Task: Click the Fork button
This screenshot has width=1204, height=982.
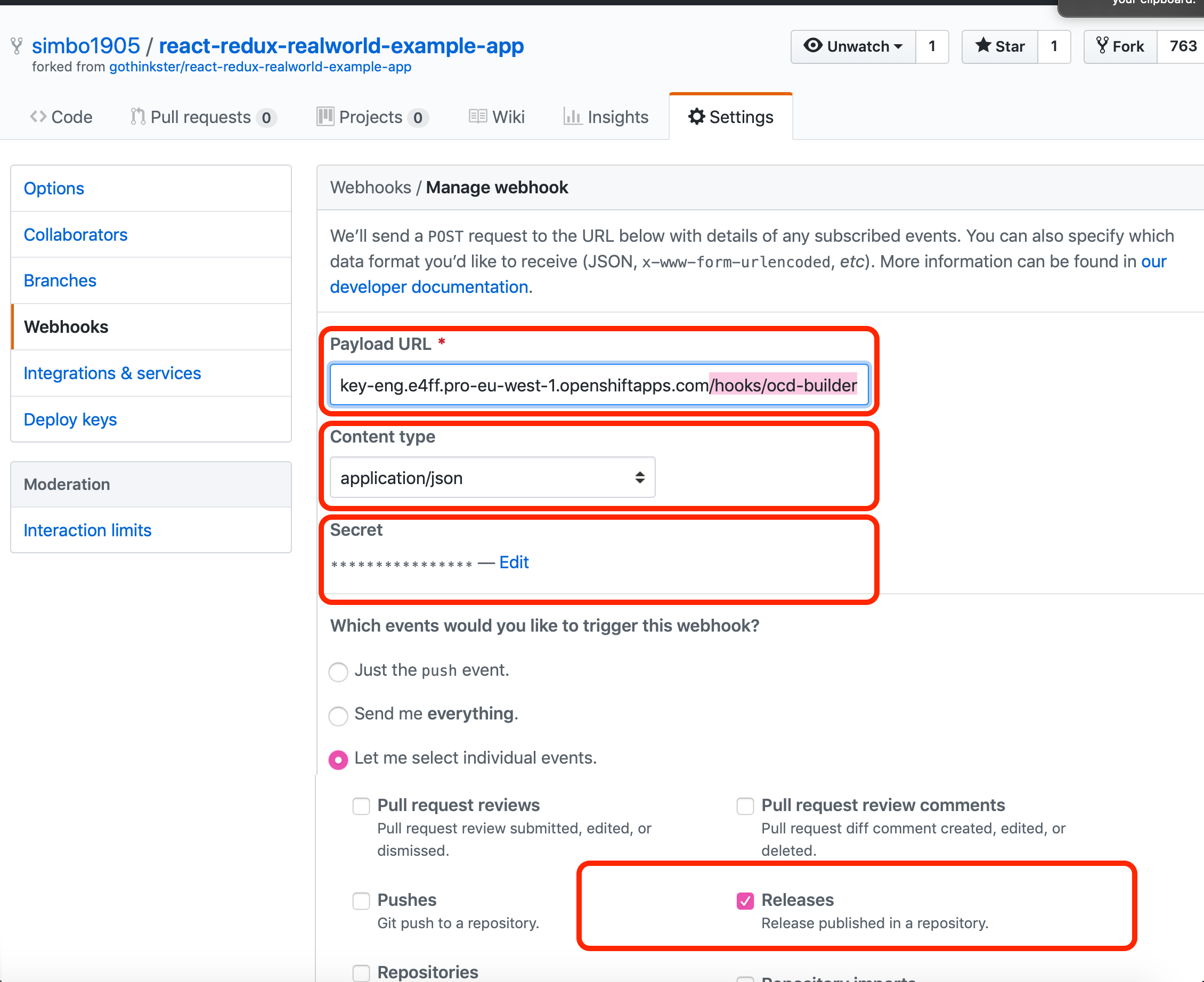Action: point(1120,46)
